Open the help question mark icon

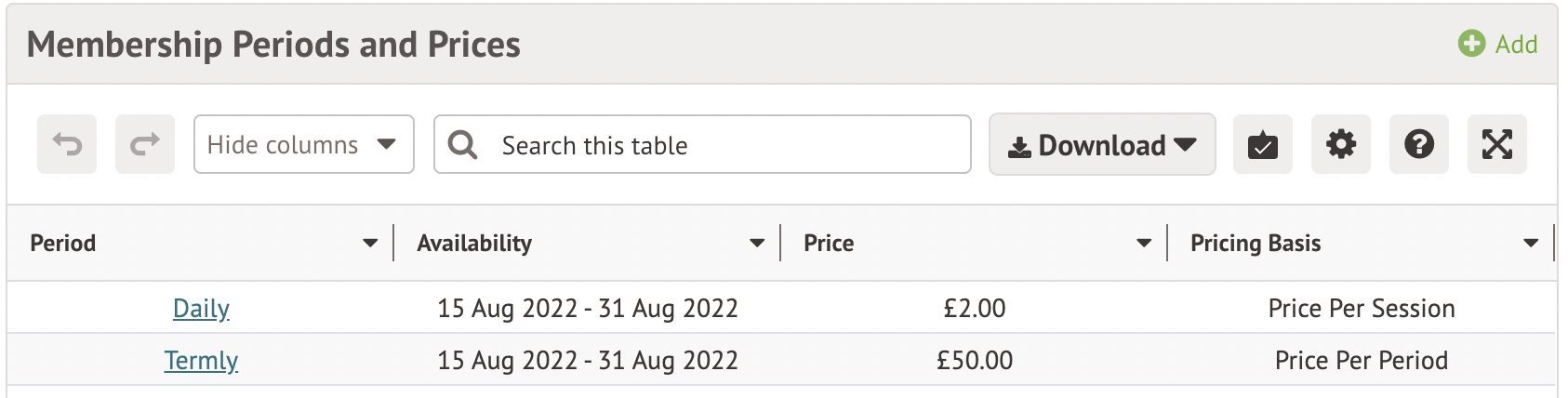tap(1418, 144)
